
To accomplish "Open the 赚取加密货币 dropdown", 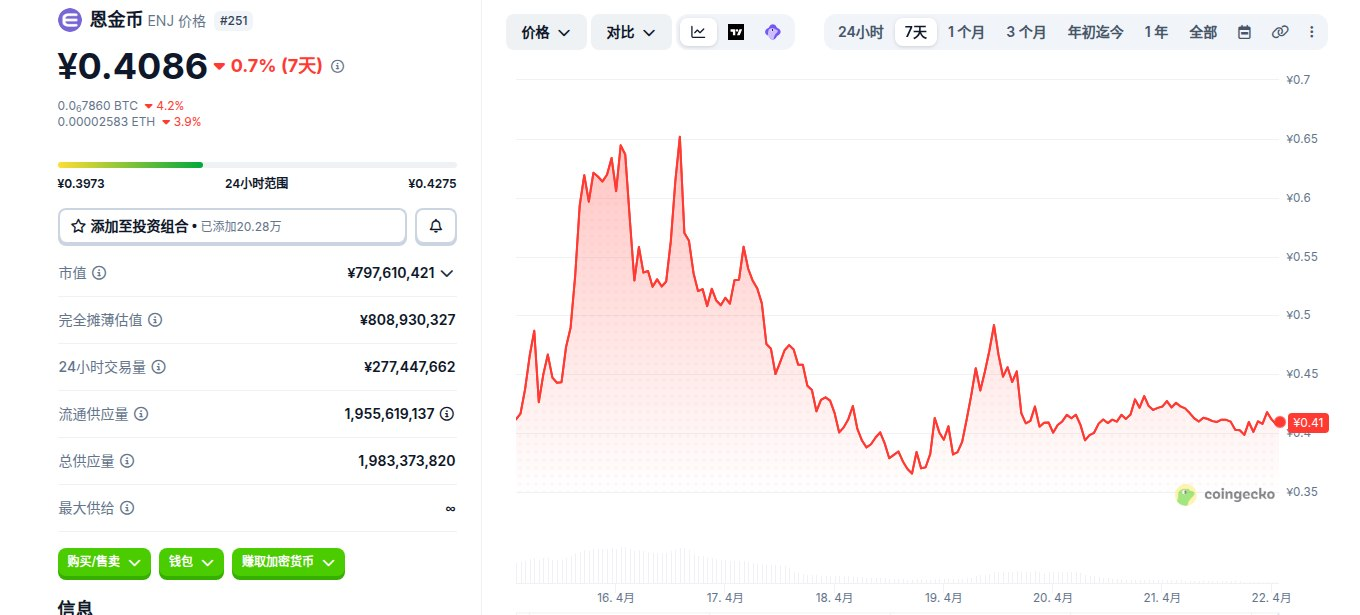I will point(288,563).
